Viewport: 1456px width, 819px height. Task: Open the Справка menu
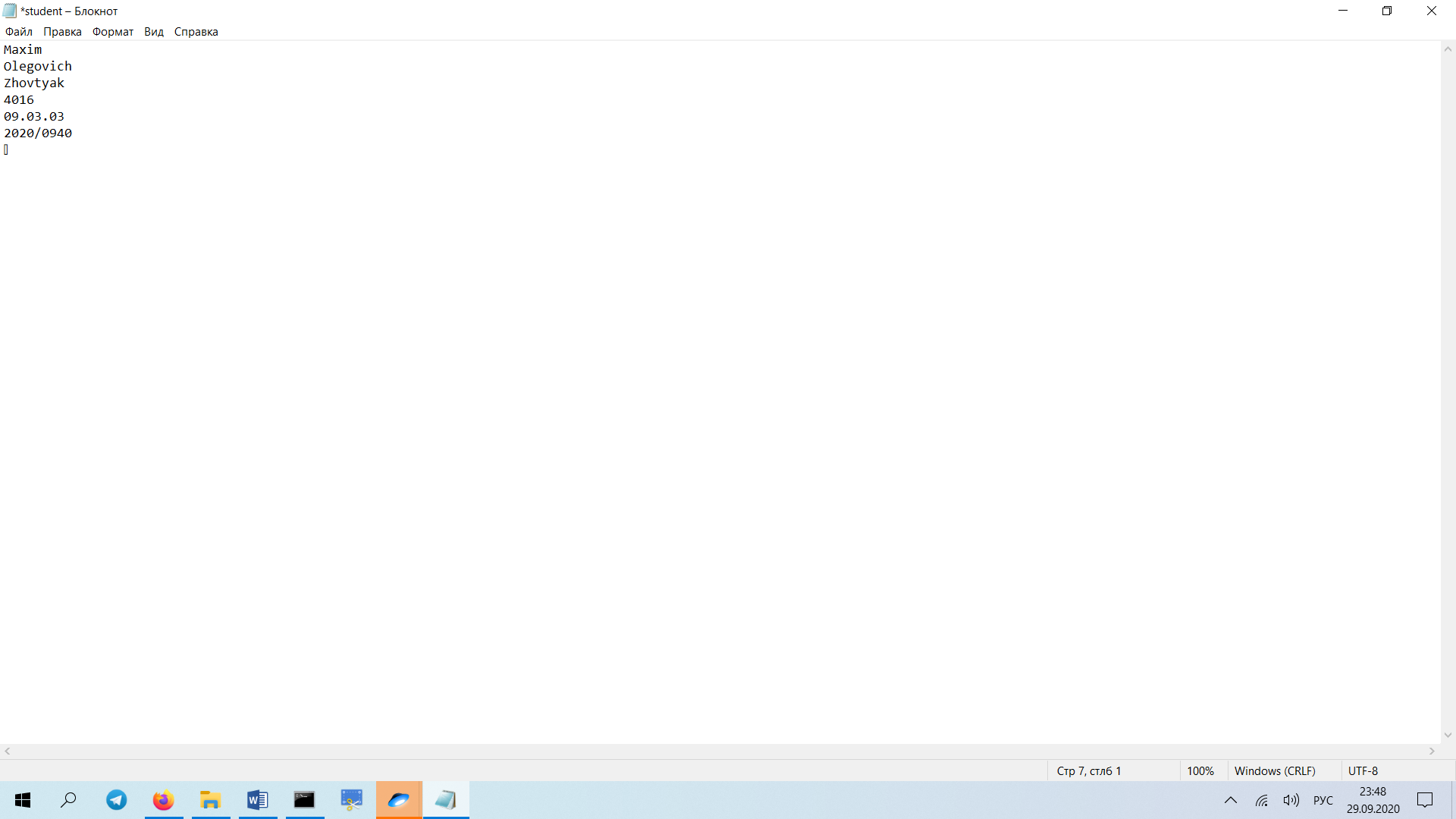[196, 32]
